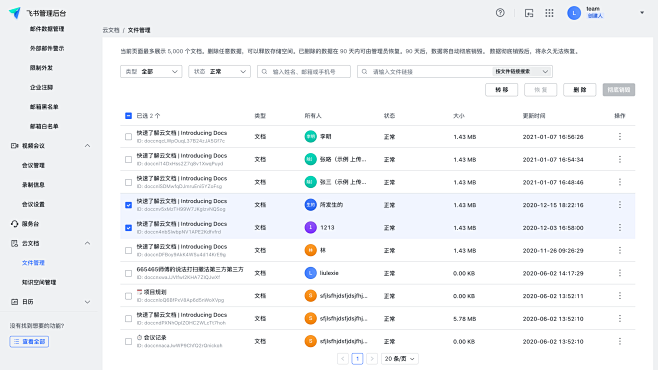Click the 恢复 button
The image size is (658, 370).
[540, 90]
